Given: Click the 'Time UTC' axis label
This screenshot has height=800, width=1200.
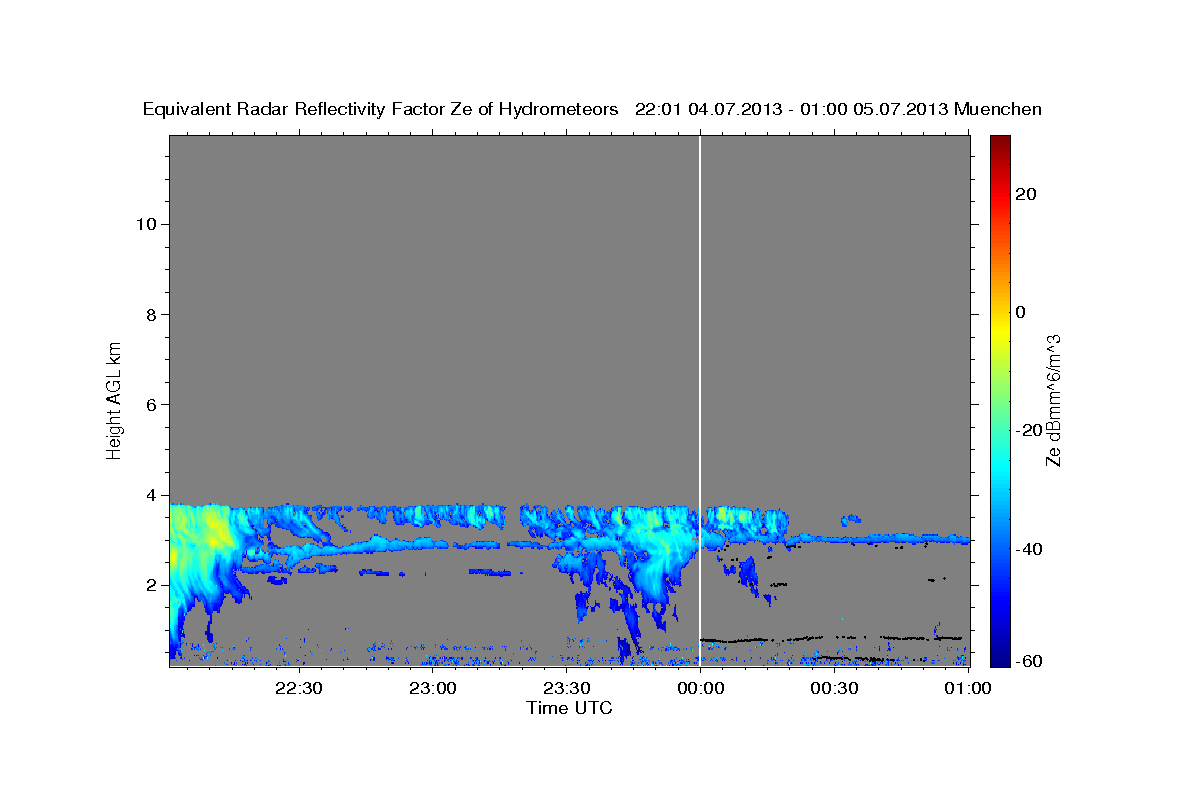Looking at the screenshot, I should tap(570, 707).
